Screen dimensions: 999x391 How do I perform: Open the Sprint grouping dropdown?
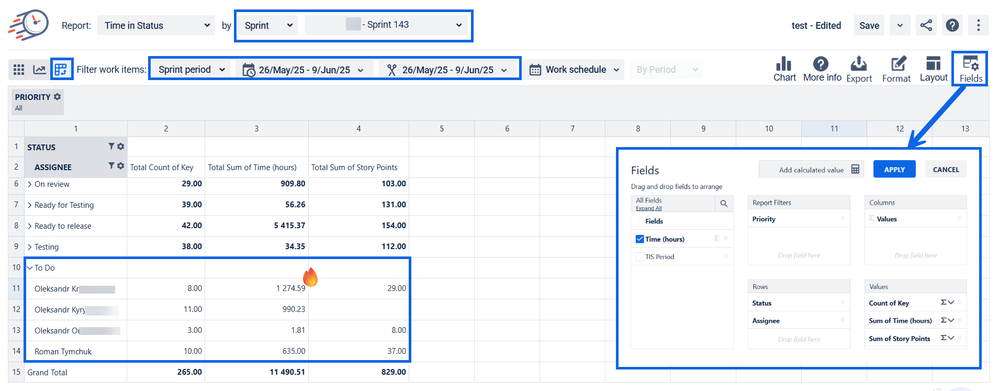268,25
